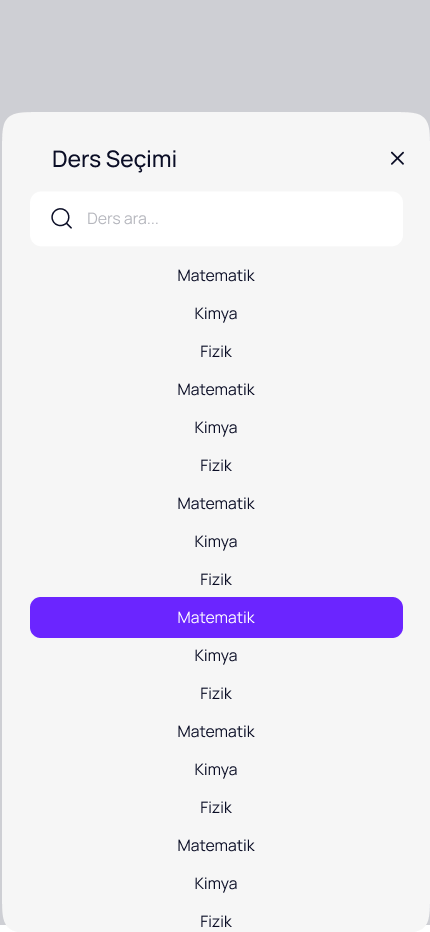Select the second Fizik entry in list

click(x=216, y=466)
